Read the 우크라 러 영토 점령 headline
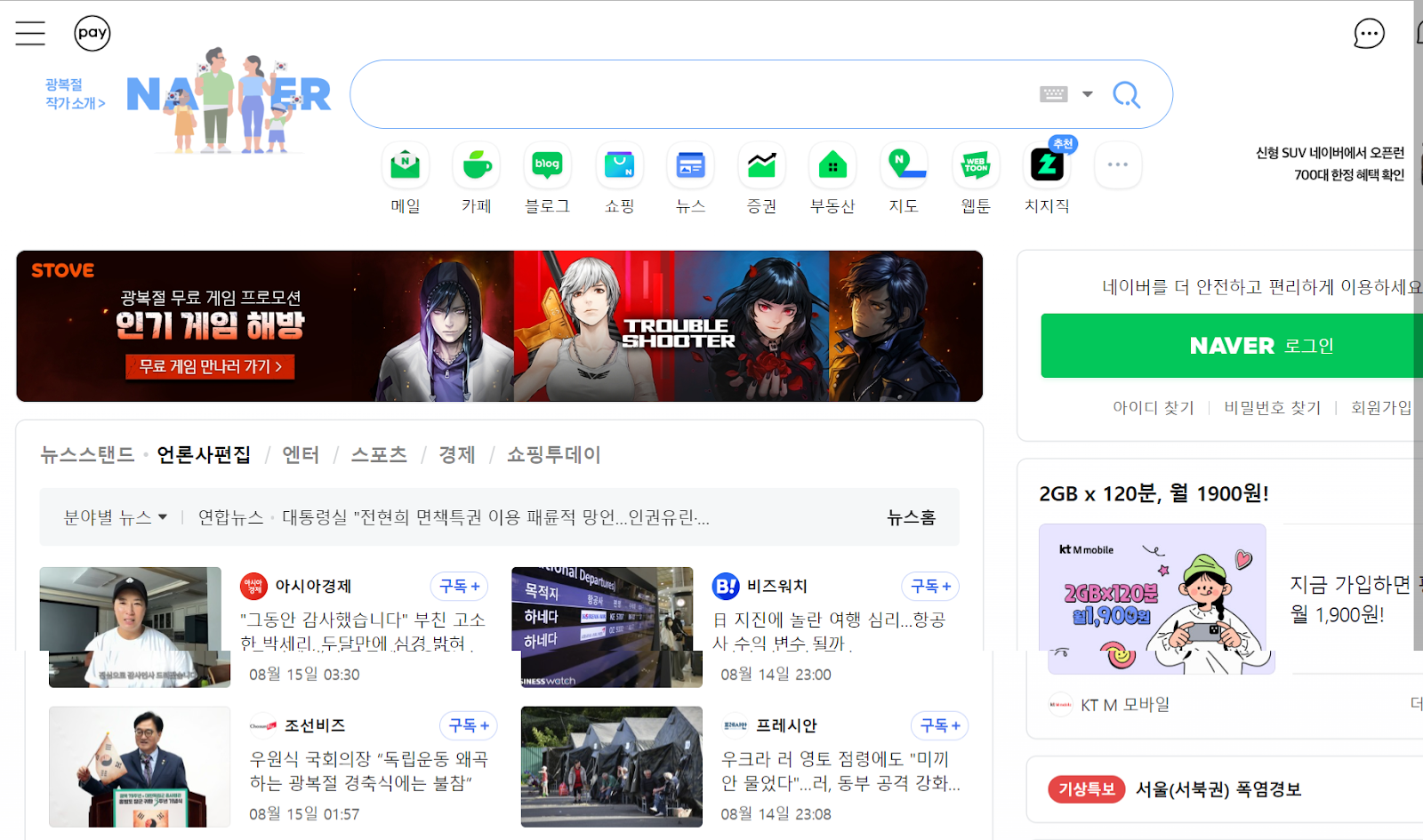Screen dimensions: 1423x840 (x=840, y=771)
